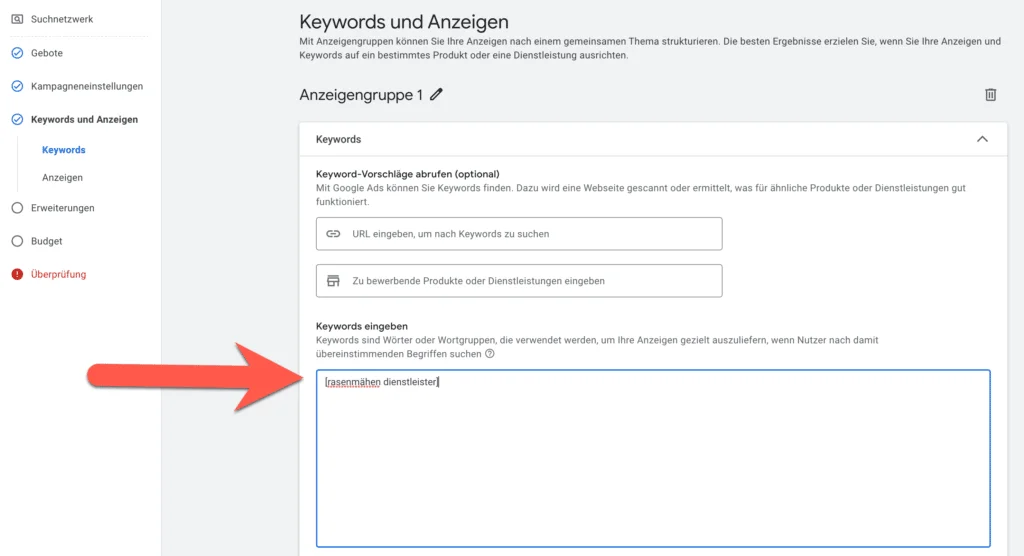Open the Überprüfung step
Screen dimensions: 1024x556
[58, 274]
